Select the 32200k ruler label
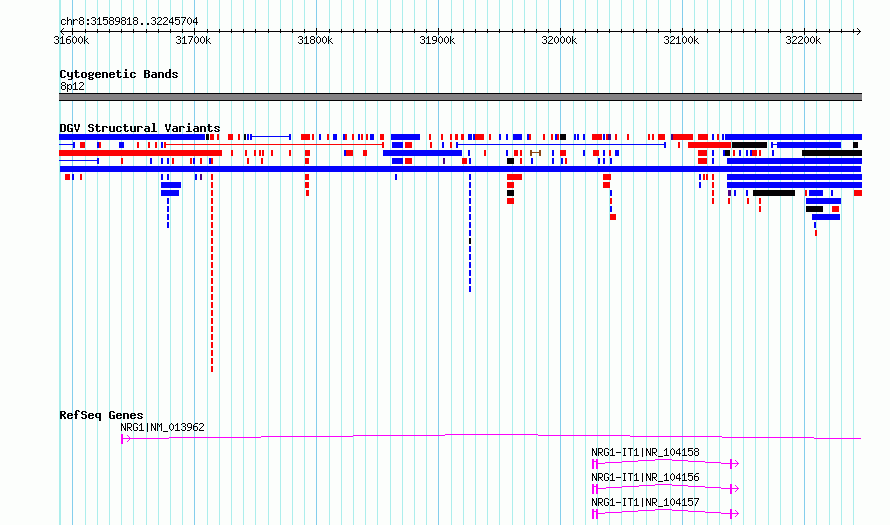The image size is (890, 525). 803,40
